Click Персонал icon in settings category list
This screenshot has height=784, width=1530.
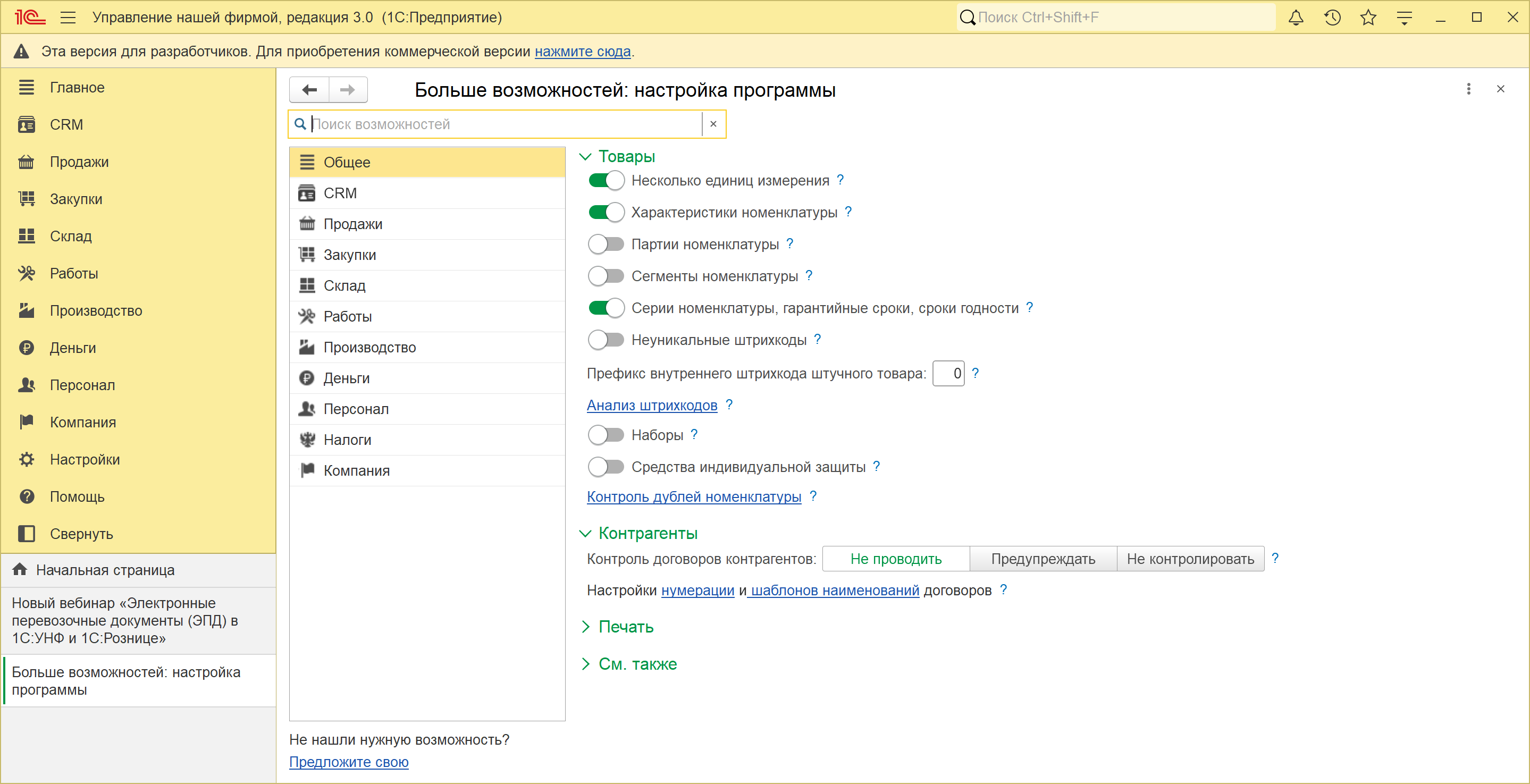click(306, 409)
